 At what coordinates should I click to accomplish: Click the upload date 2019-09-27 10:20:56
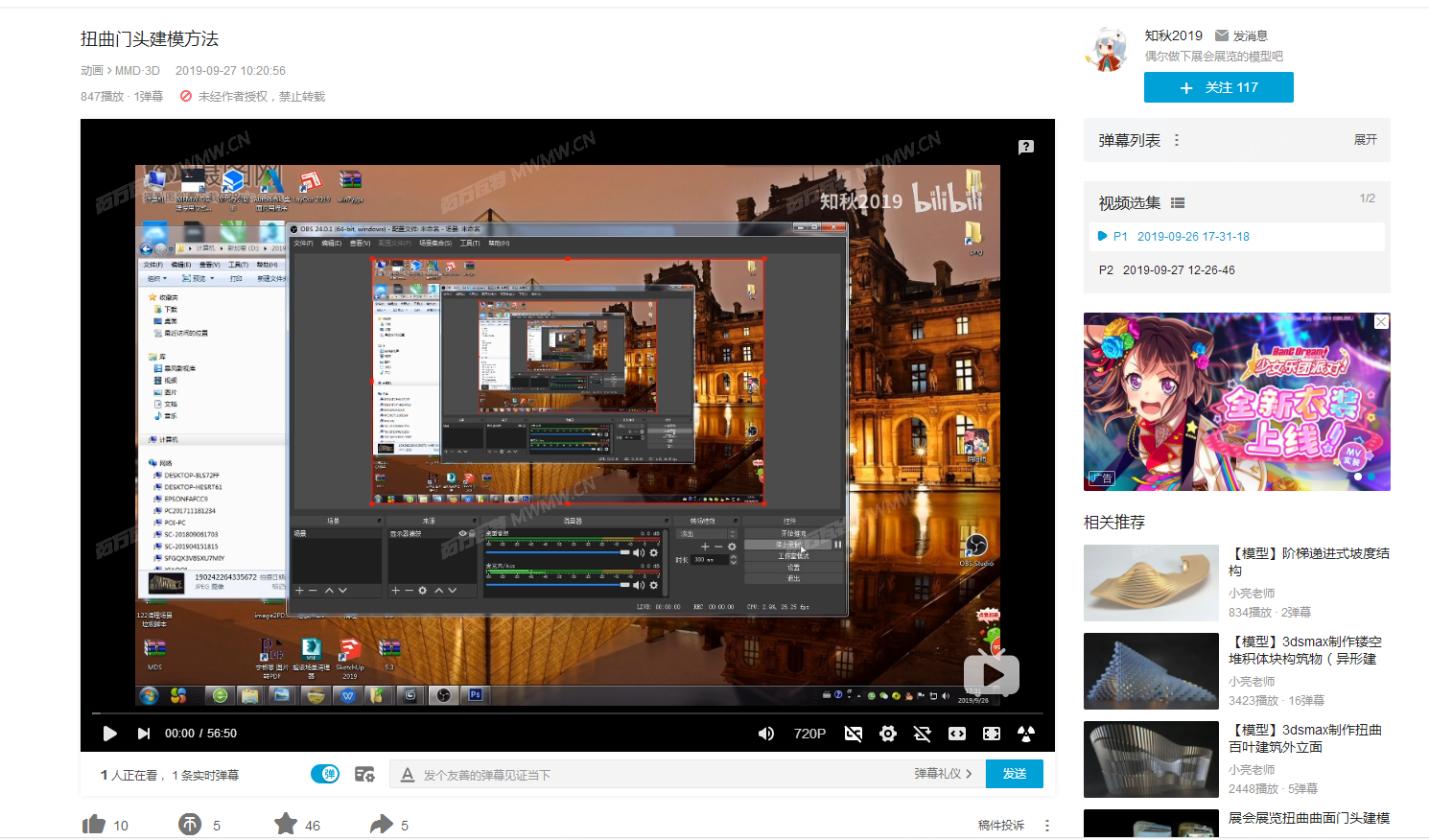click(230, 71)
